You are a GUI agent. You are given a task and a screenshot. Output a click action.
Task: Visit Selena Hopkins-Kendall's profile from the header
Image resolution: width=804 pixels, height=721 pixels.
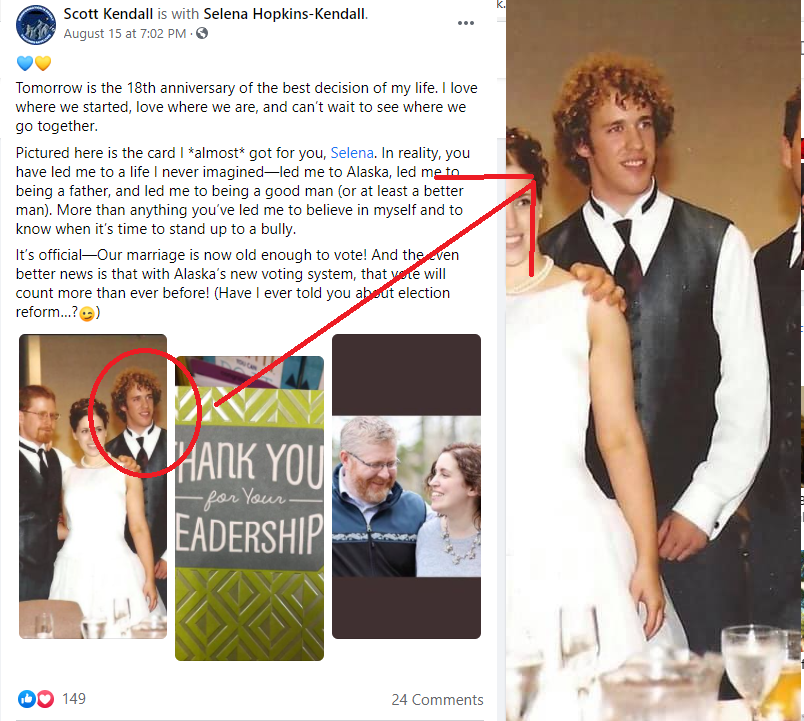tap(285, 14)
